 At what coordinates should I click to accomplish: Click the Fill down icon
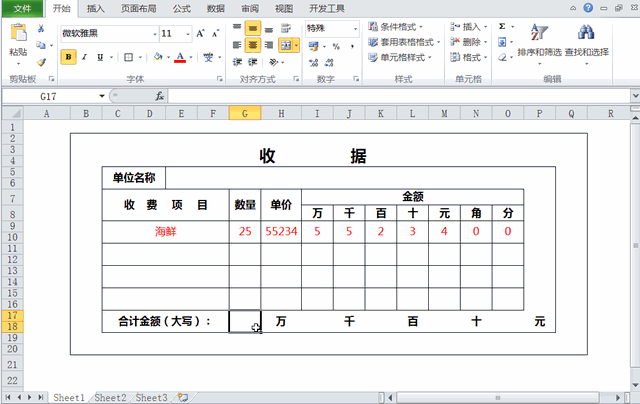click(x=502, y=42)
